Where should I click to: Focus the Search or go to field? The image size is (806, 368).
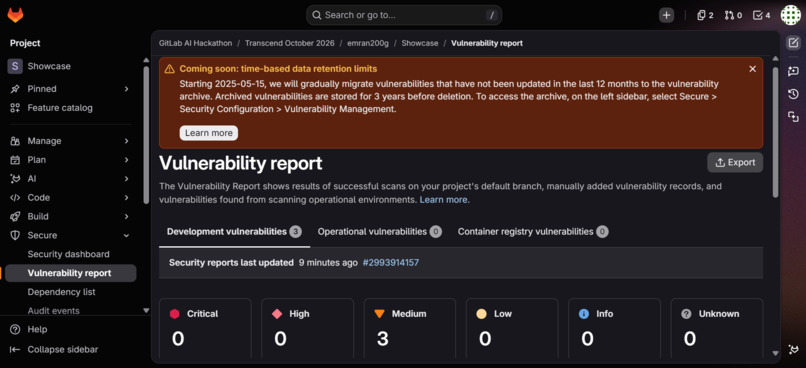(404, 15)
